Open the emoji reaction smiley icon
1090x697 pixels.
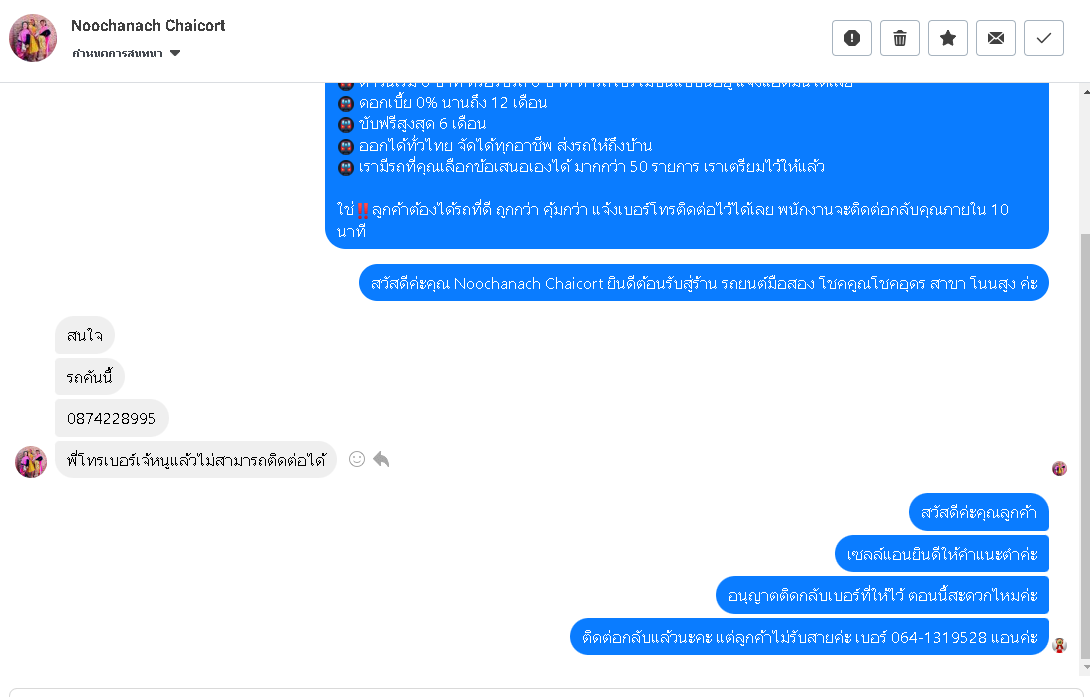point(357,459)
